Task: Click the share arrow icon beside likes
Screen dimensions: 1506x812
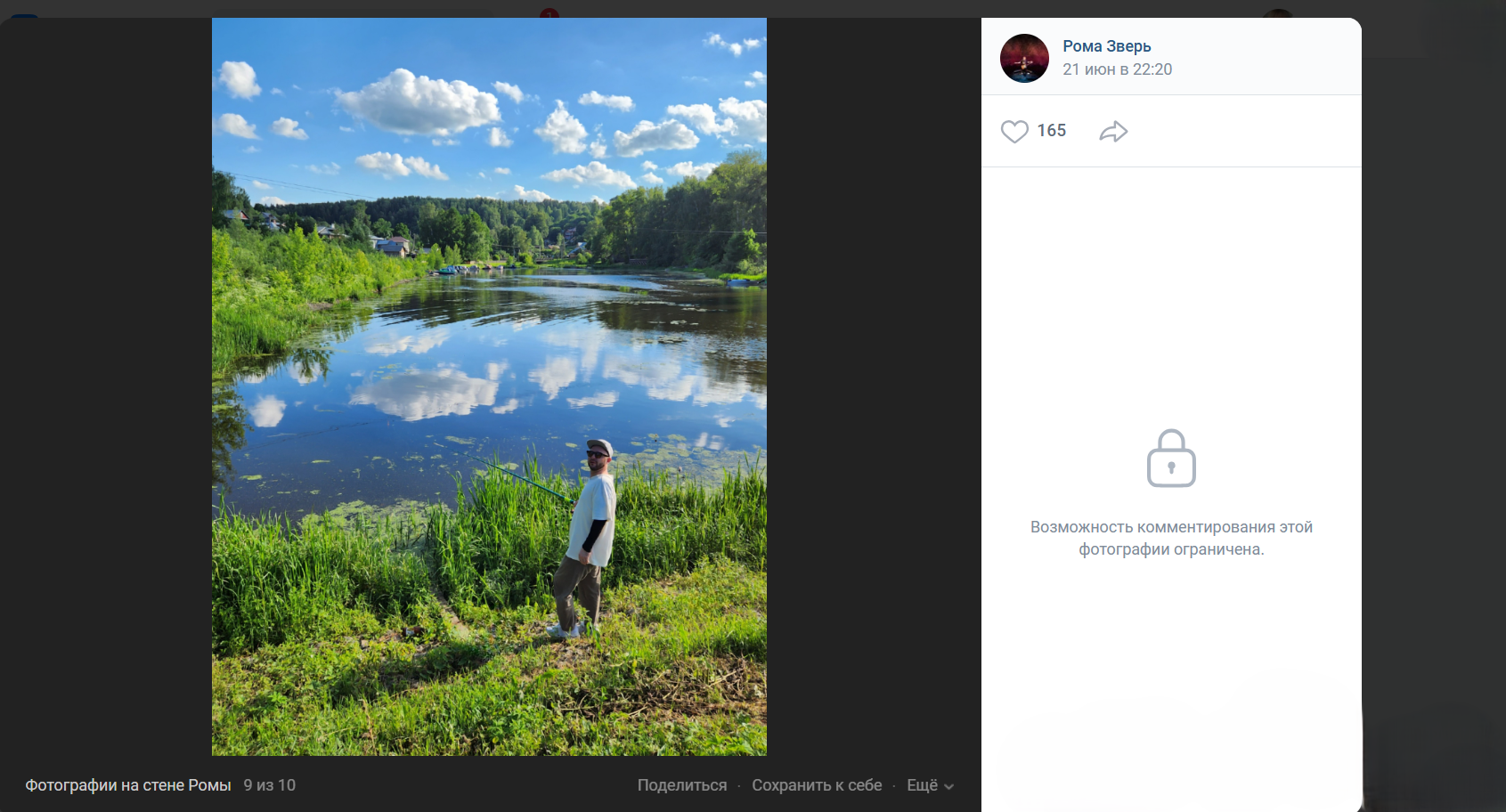Action: click(1113, 132)
